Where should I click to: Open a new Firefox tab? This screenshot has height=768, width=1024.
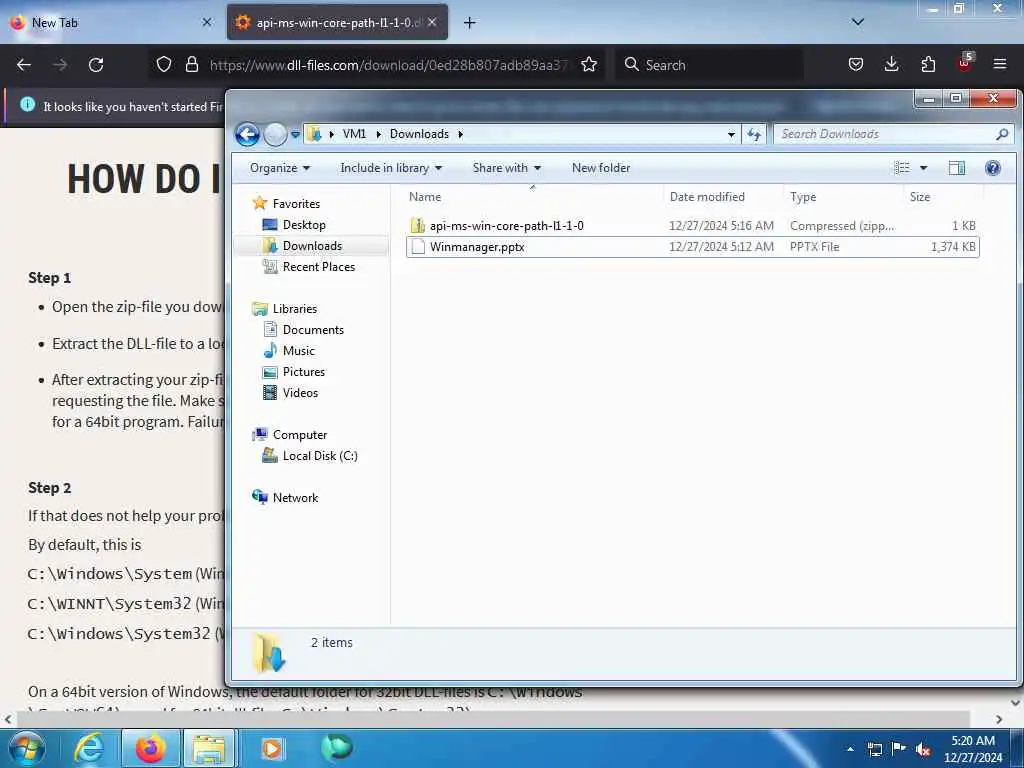pyautogui.click(x=470, y=23)
